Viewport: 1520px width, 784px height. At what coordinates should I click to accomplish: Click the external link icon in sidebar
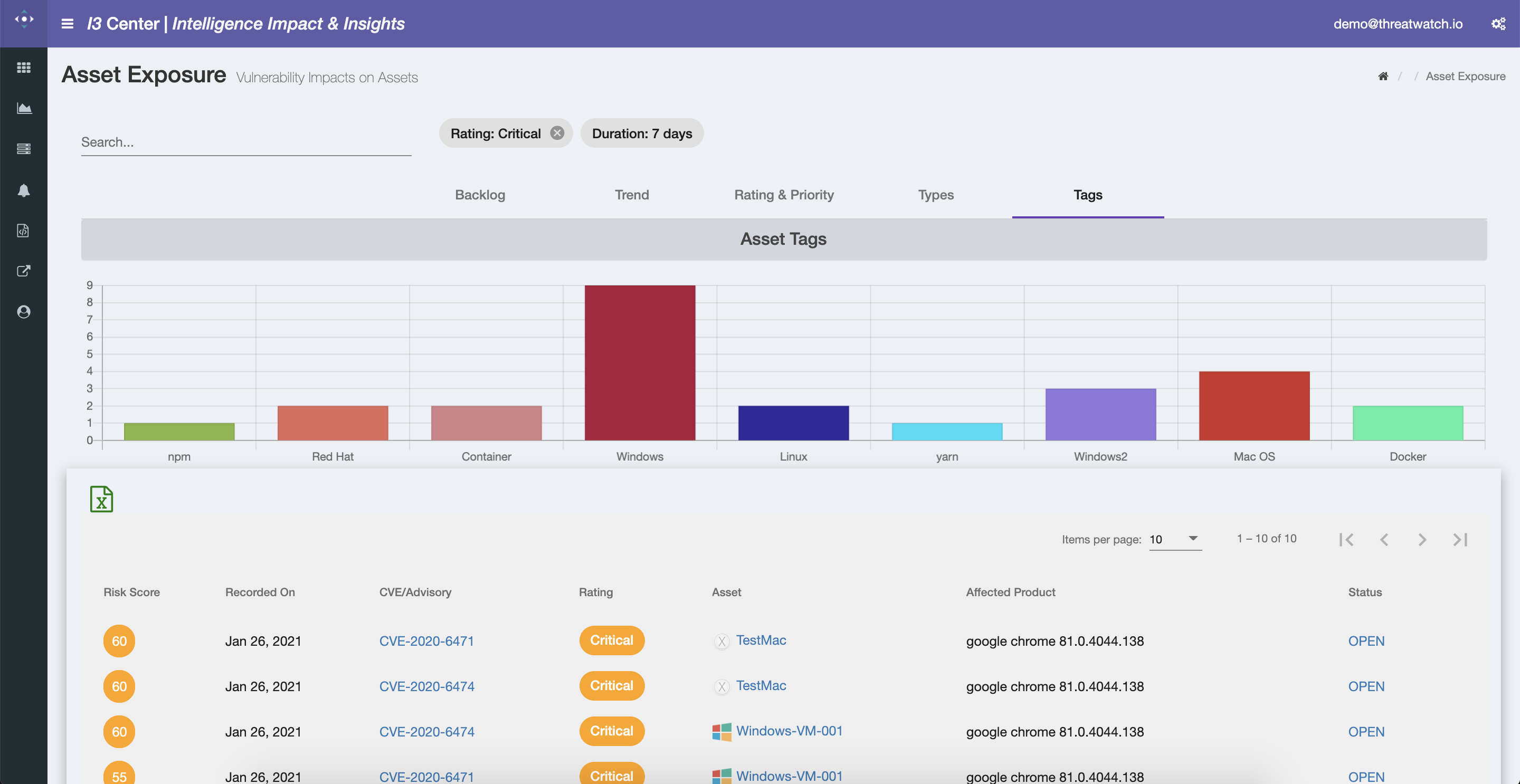tap(24, 271)
